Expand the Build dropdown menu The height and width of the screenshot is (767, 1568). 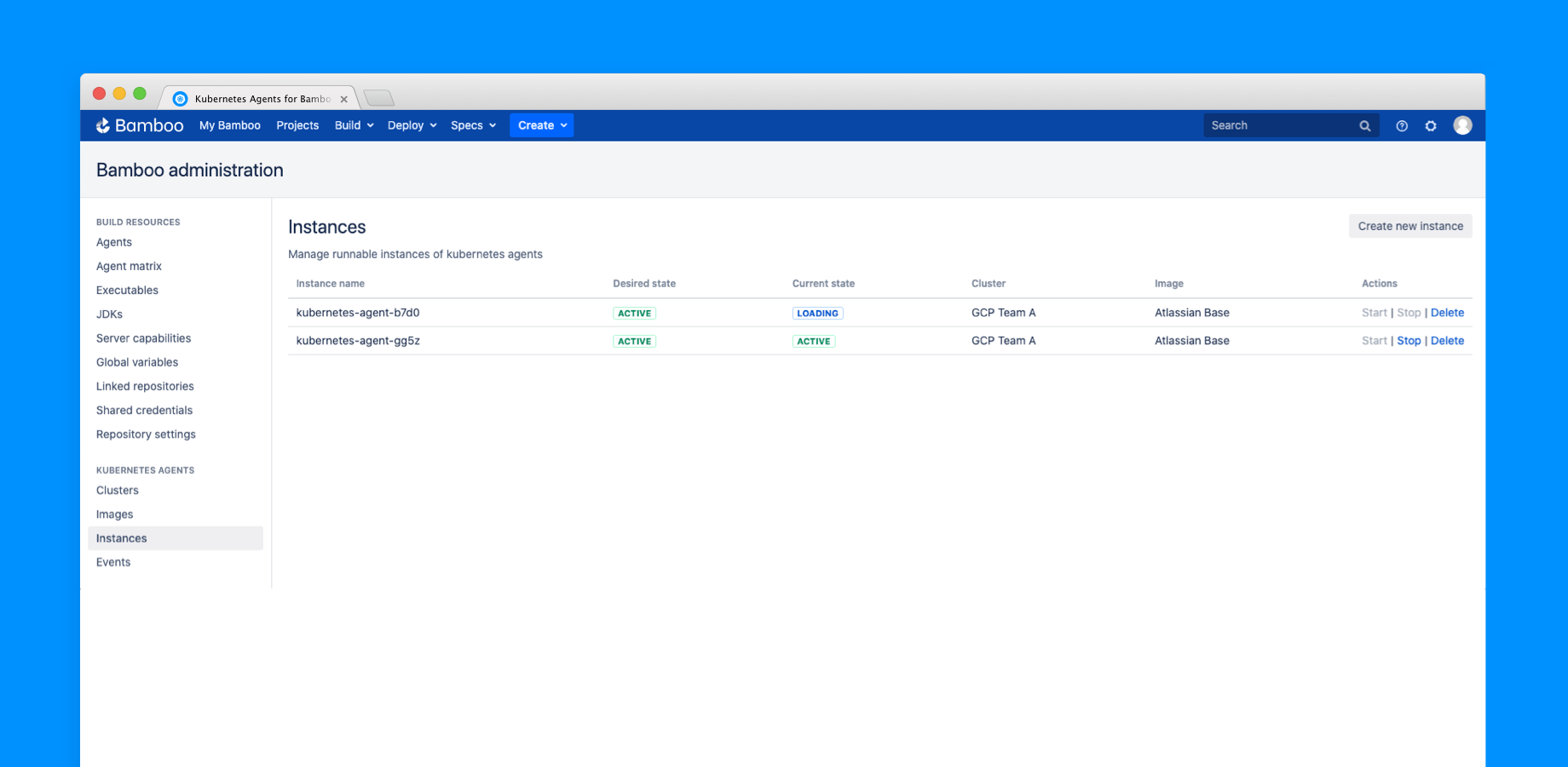point(355,125)
